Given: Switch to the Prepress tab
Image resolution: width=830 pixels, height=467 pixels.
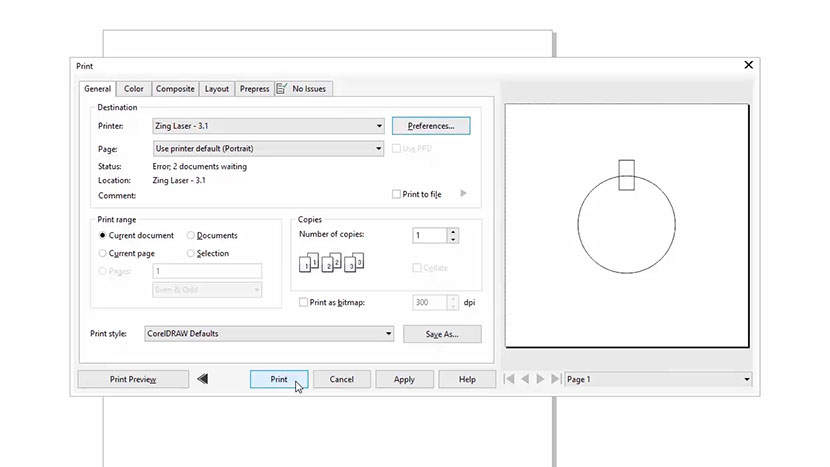Looking at the screenshot, I should tap(254, 89).
